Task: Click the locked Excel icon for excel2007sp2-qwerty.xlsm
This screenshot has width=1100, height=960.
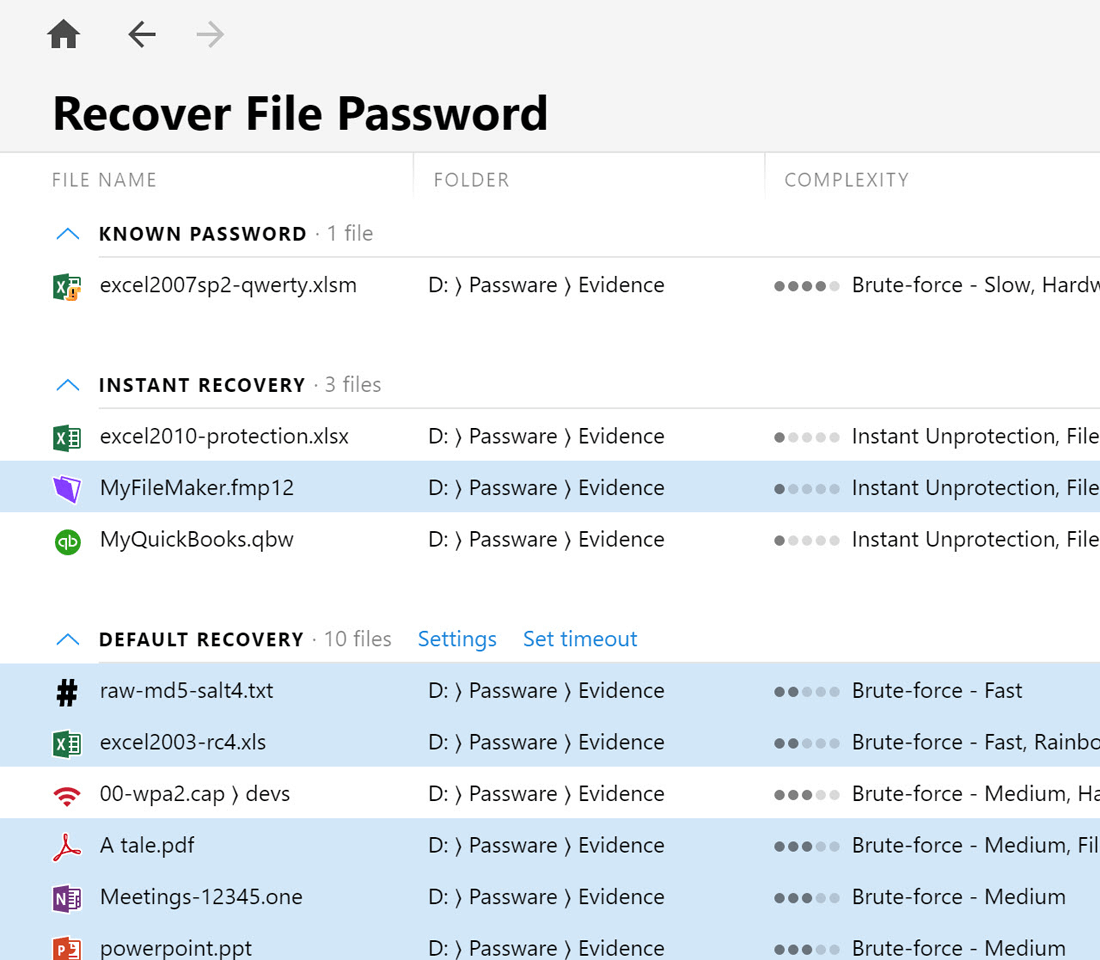Action: [67, 287]
